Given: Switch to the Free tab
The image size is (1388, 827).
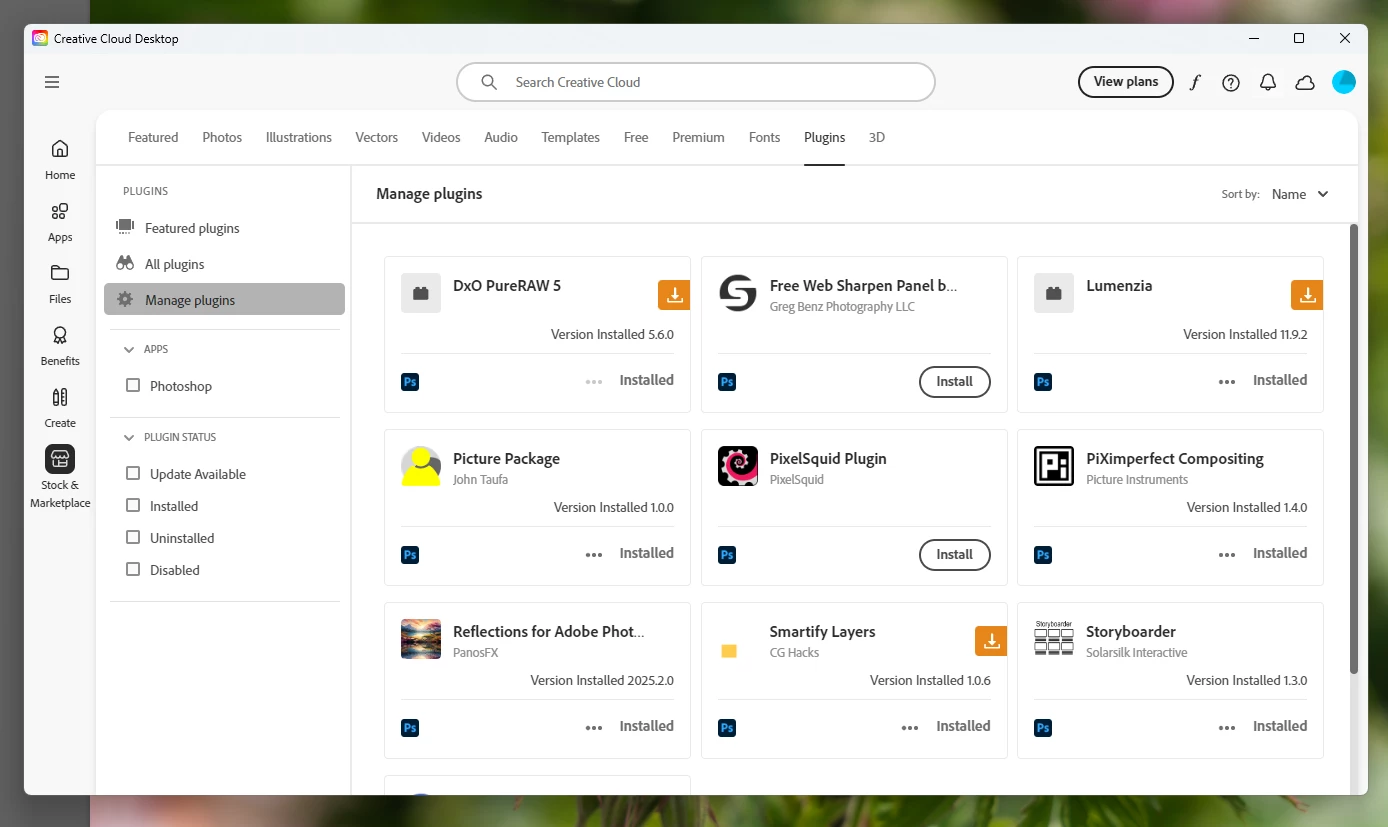Looking at the screenshot, I should pos(636,137).
